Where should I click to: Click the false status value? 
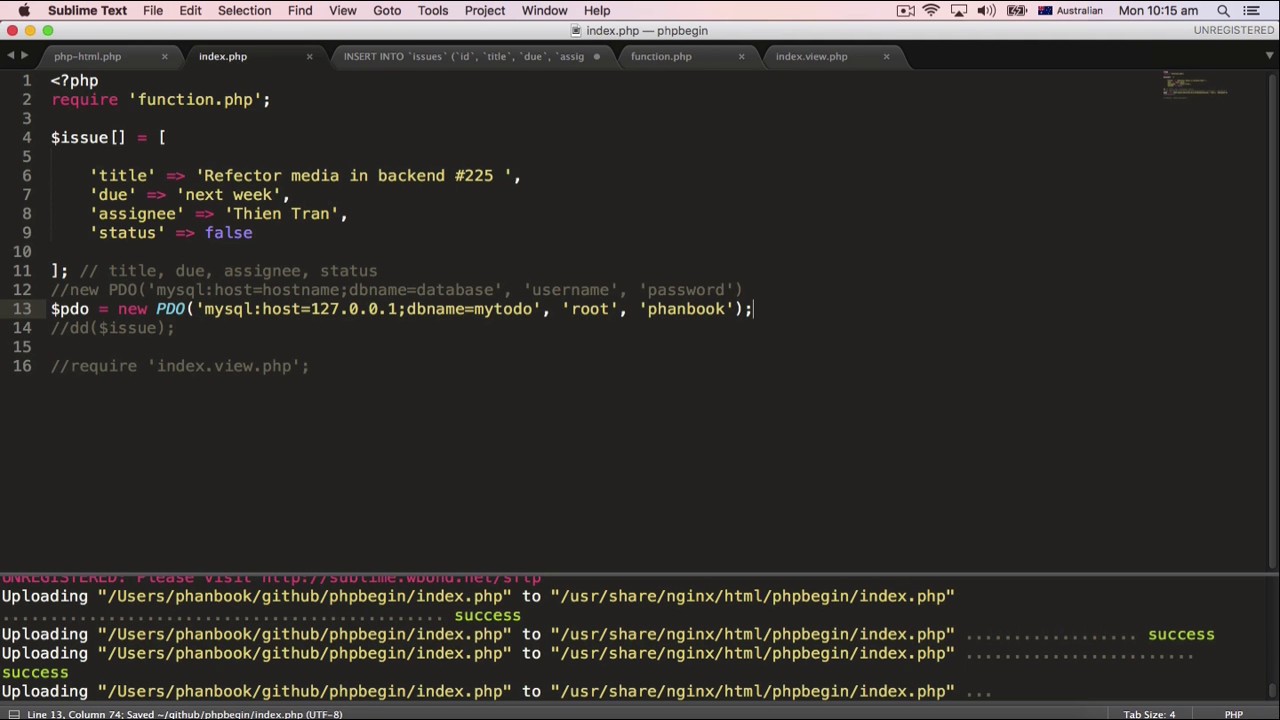click(x=229, y=232)
